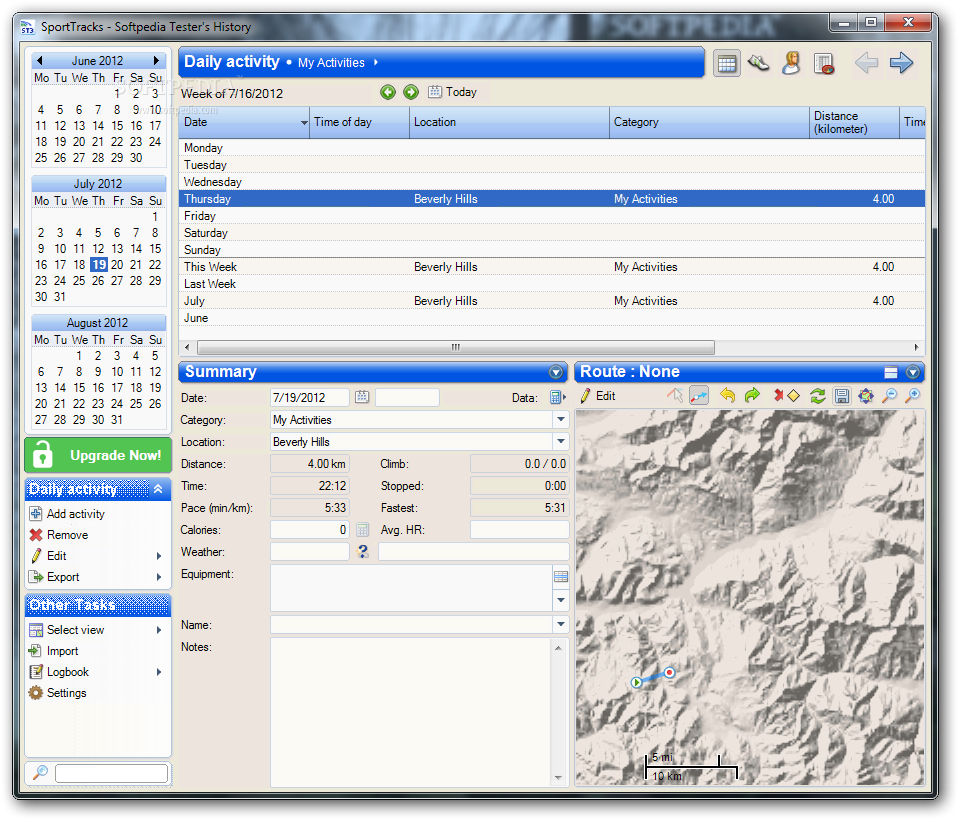Open the equipment list table icon

tap(561, 576)
